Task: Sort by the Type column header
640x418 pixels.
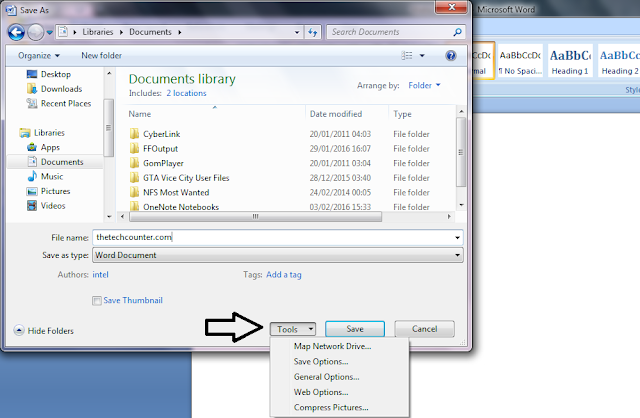Action: click(x=402, y=114)
